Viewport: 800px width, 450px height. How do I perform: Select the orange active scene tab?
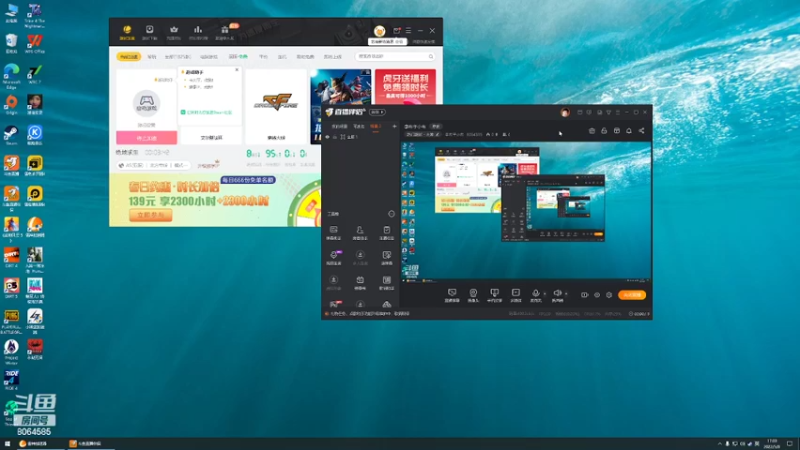376,127
